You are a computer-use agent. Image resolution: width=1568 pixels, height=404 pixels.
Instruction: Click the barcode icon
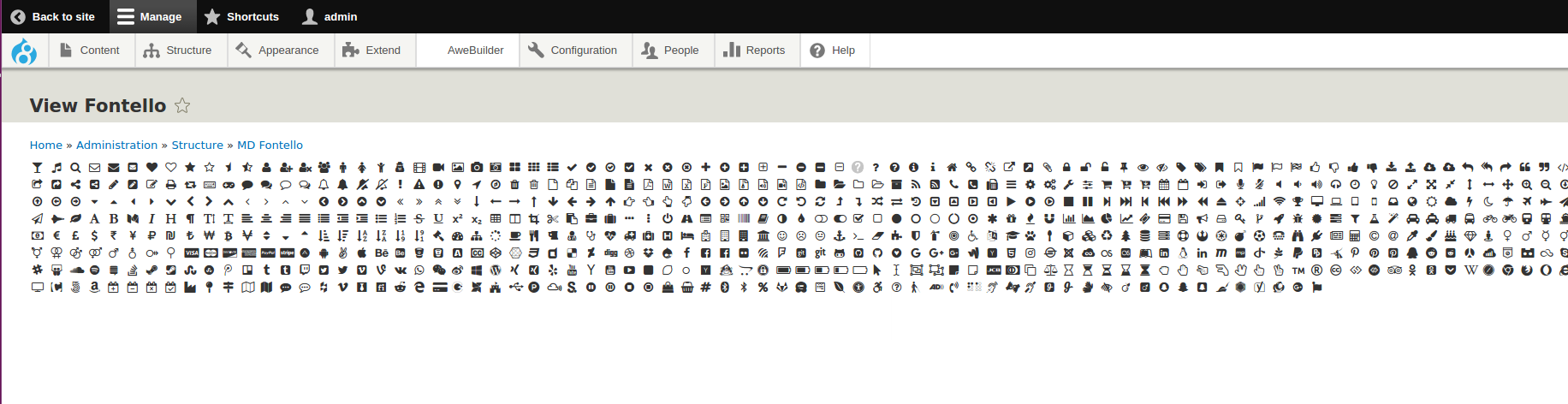744,218
